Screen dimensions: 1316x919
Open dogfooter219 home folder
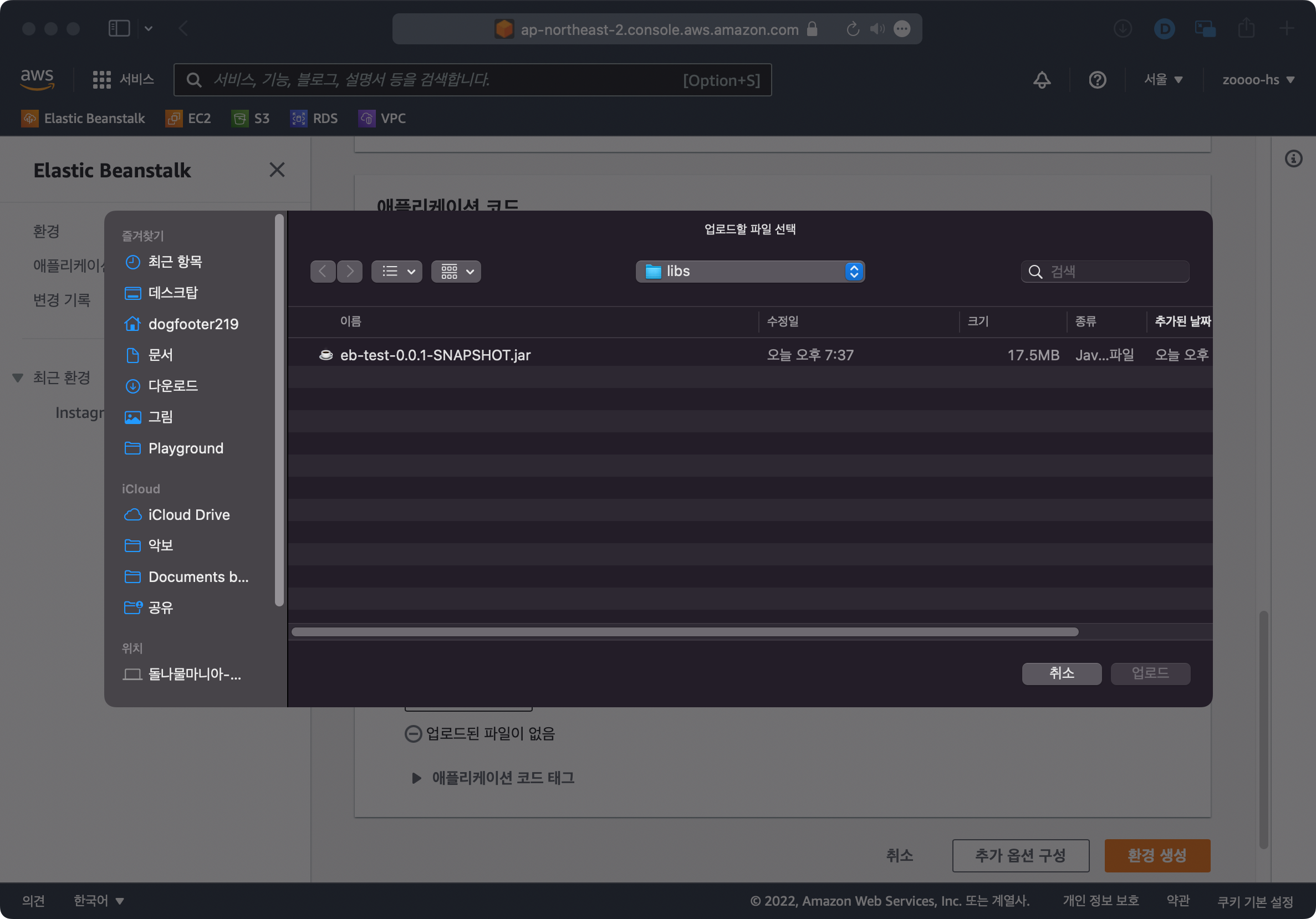pos(181,324)
